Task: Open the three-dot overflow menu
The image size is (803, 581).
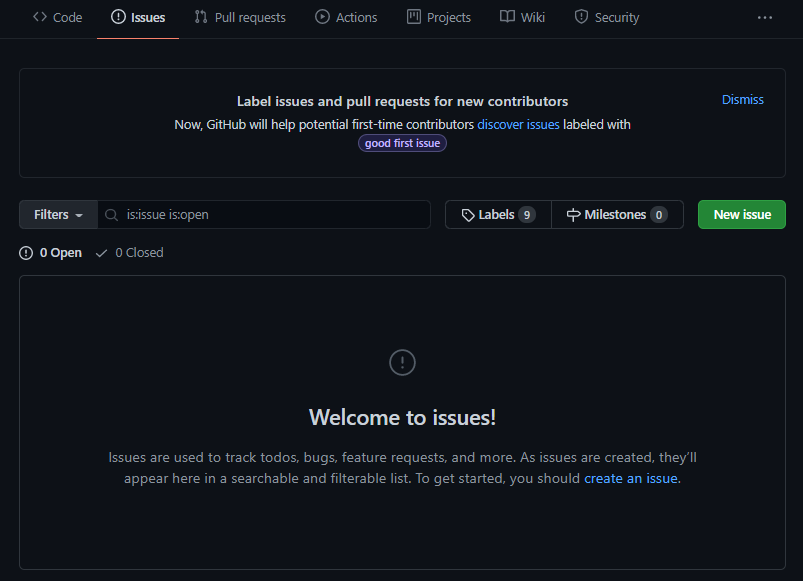Action: (x=765, y=17)
